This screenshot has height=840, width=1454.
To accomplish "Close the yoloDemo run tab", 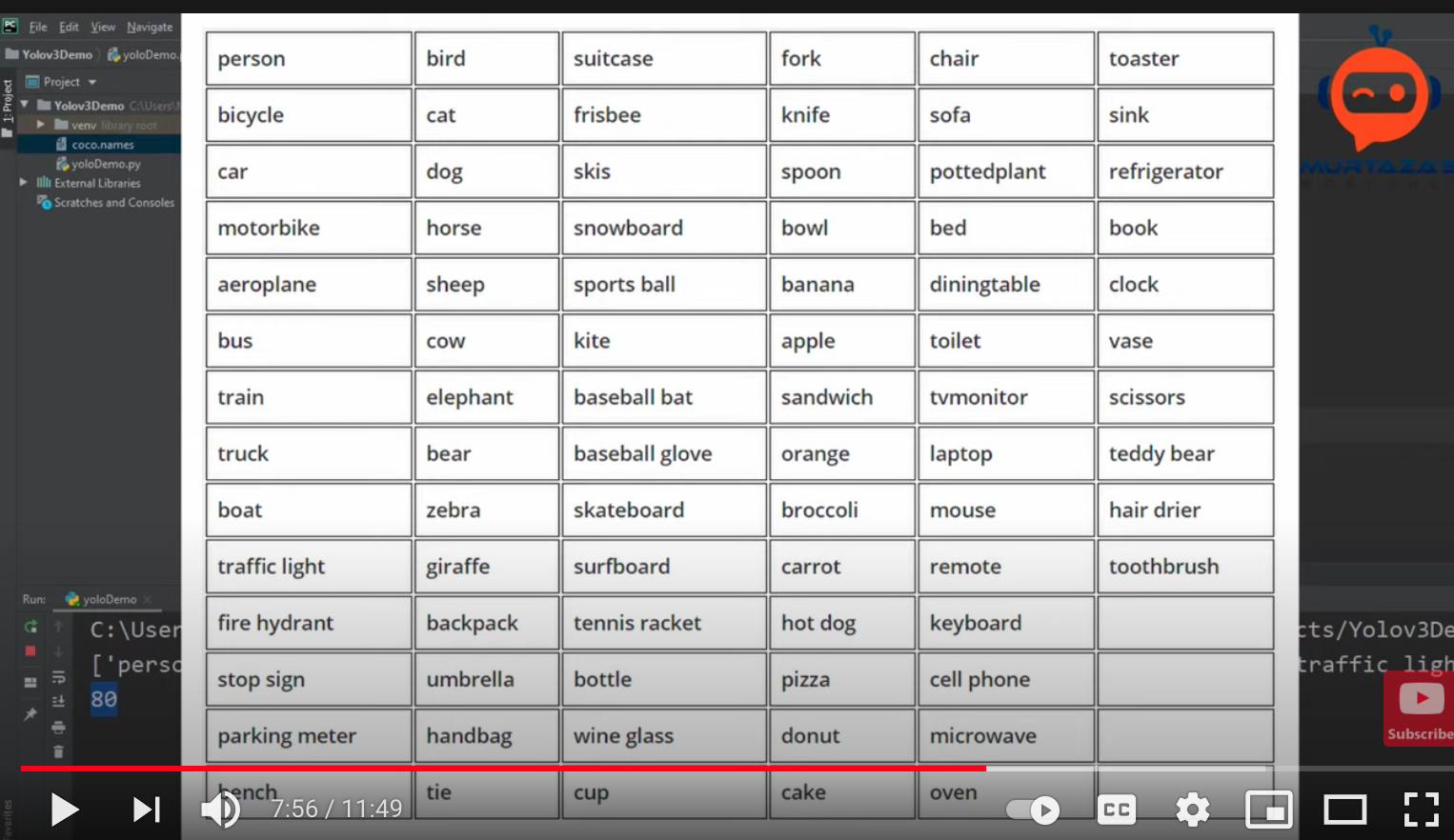I will coord(147,600).
